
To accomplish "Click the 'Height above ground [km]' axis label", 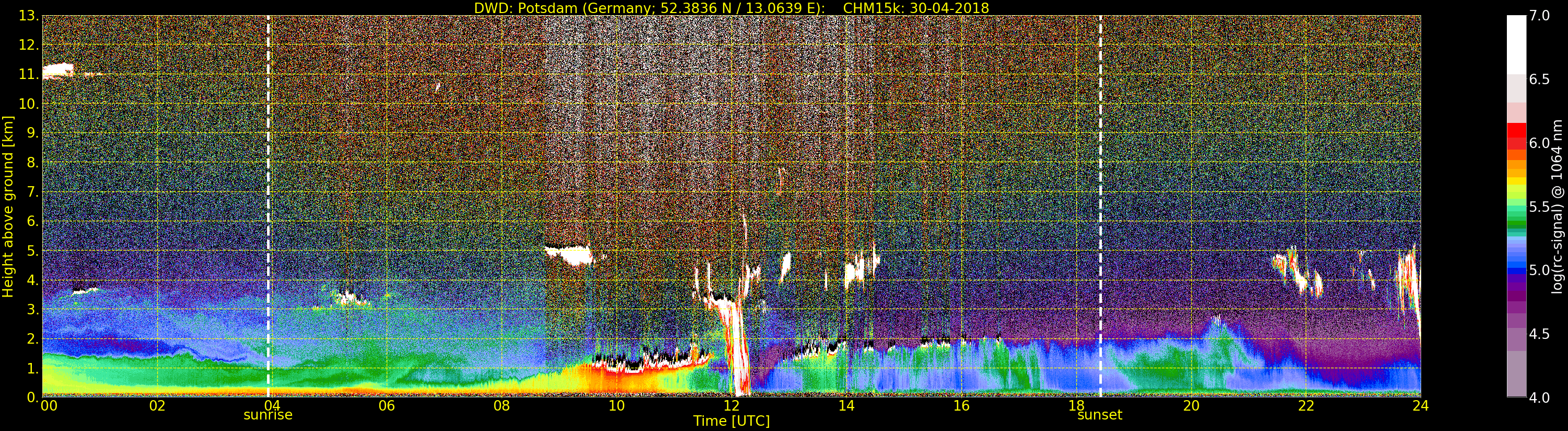I will (x=8, y=207).
